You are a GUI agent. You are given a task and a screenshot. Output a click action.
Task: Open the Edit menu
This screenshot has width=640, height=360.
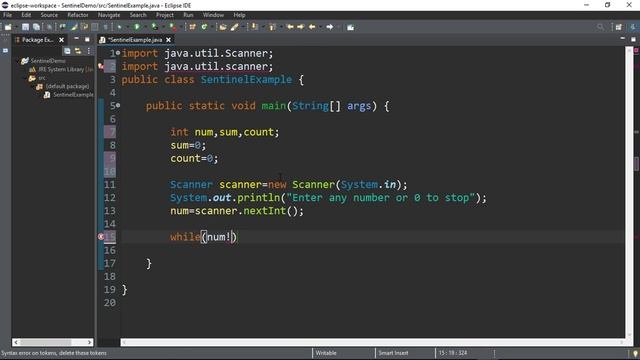tap(26, 15)
